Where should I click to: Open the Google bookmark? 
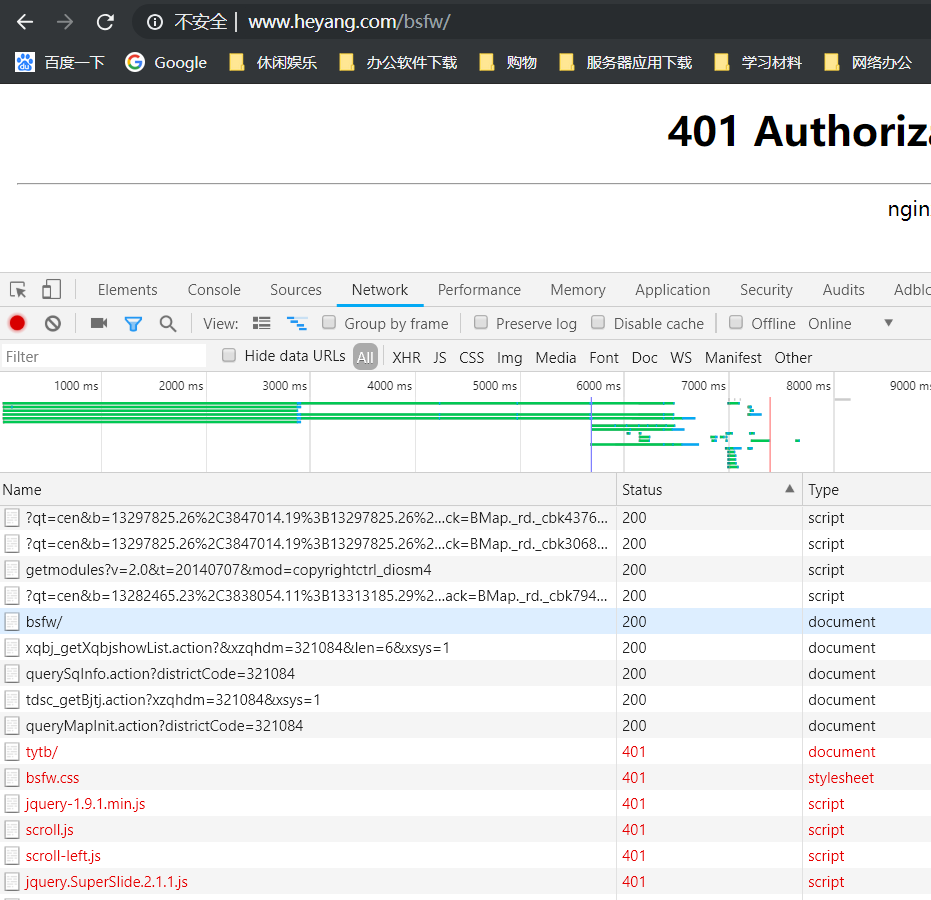coord(166,62)
